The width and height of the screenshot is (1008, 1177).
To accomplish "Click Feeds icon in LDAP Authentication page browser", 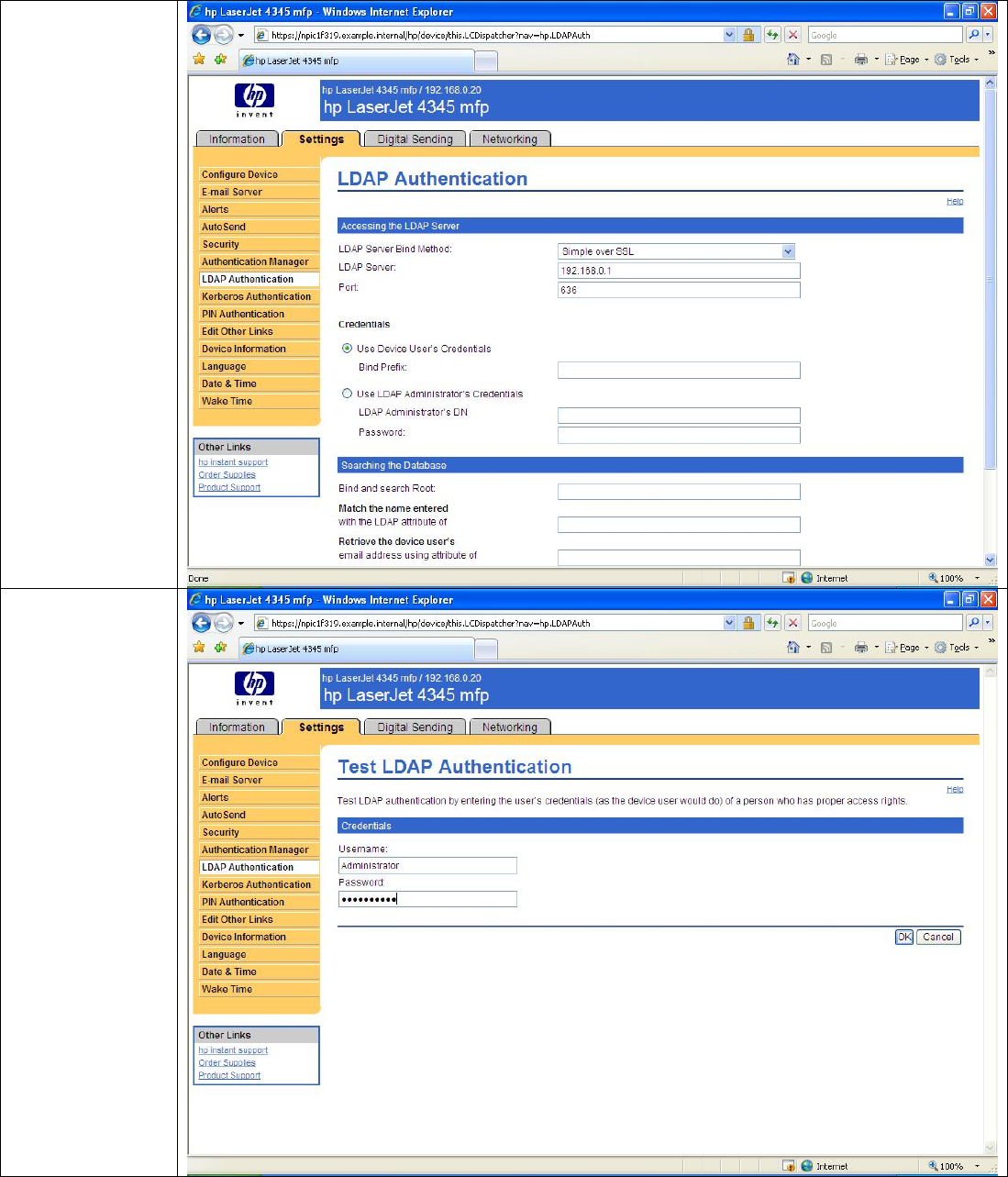I will tap(826, 60).
